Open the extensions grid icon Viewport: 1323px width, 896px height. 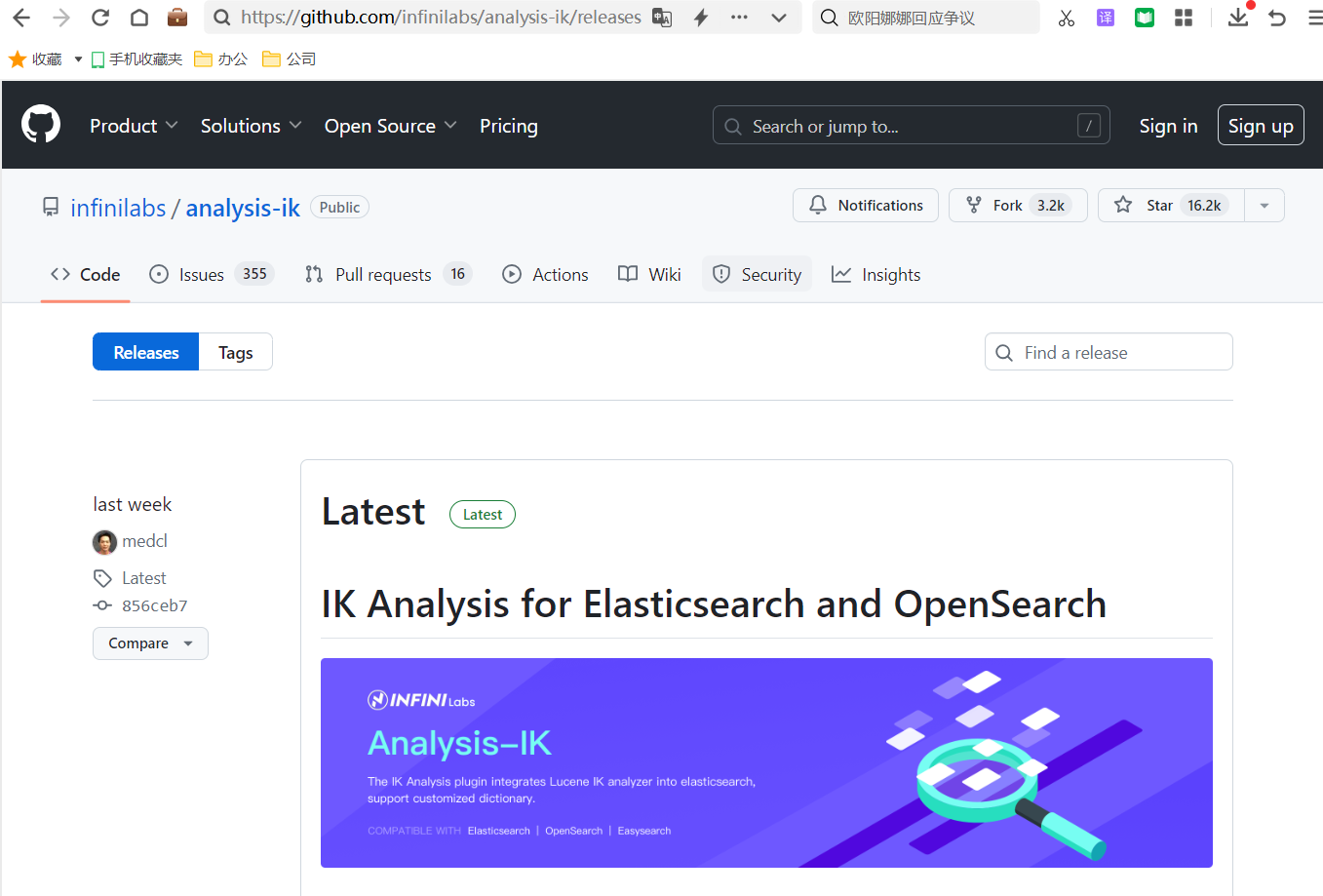point(1184,18)
